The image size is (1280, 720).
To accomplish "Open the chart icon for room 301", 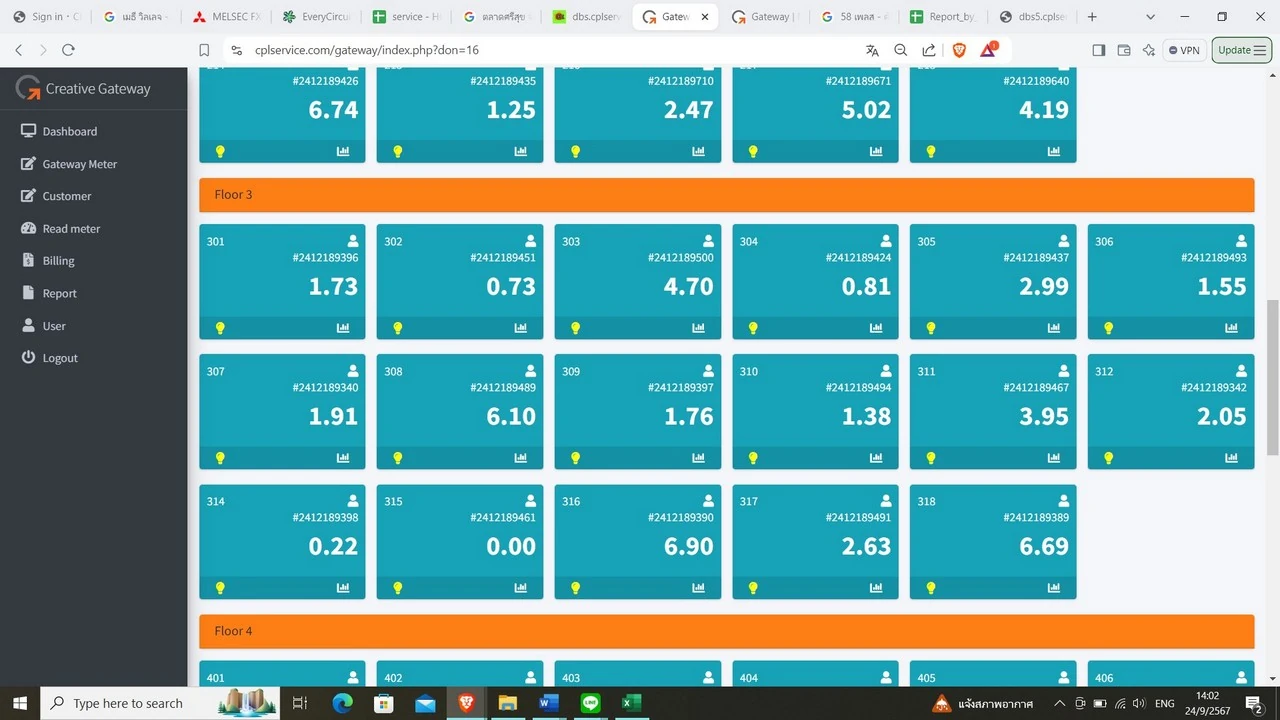I will [343, 328].
